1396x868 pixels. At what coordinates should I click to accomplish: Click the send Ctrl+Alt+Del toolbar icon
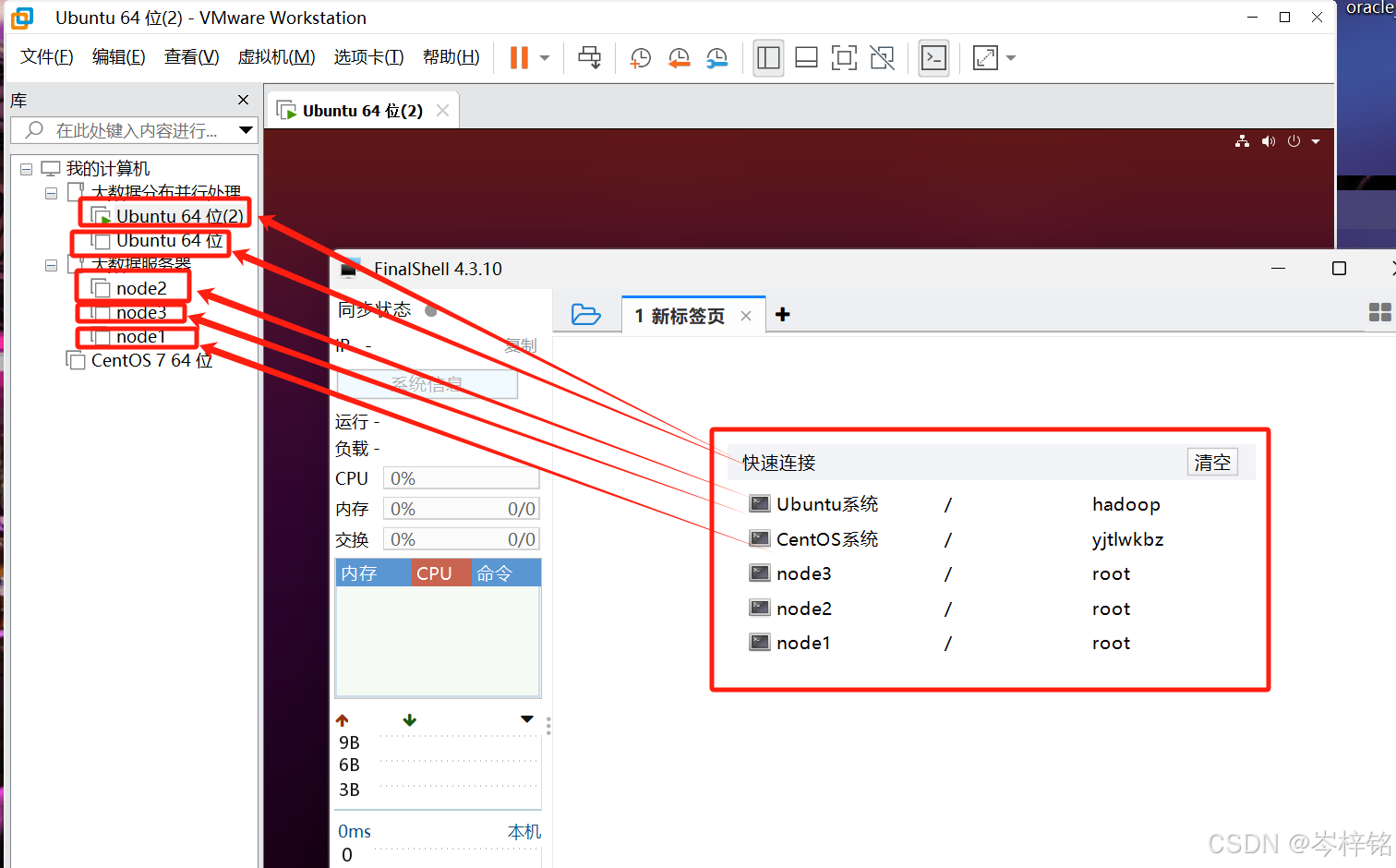(589, 58)
